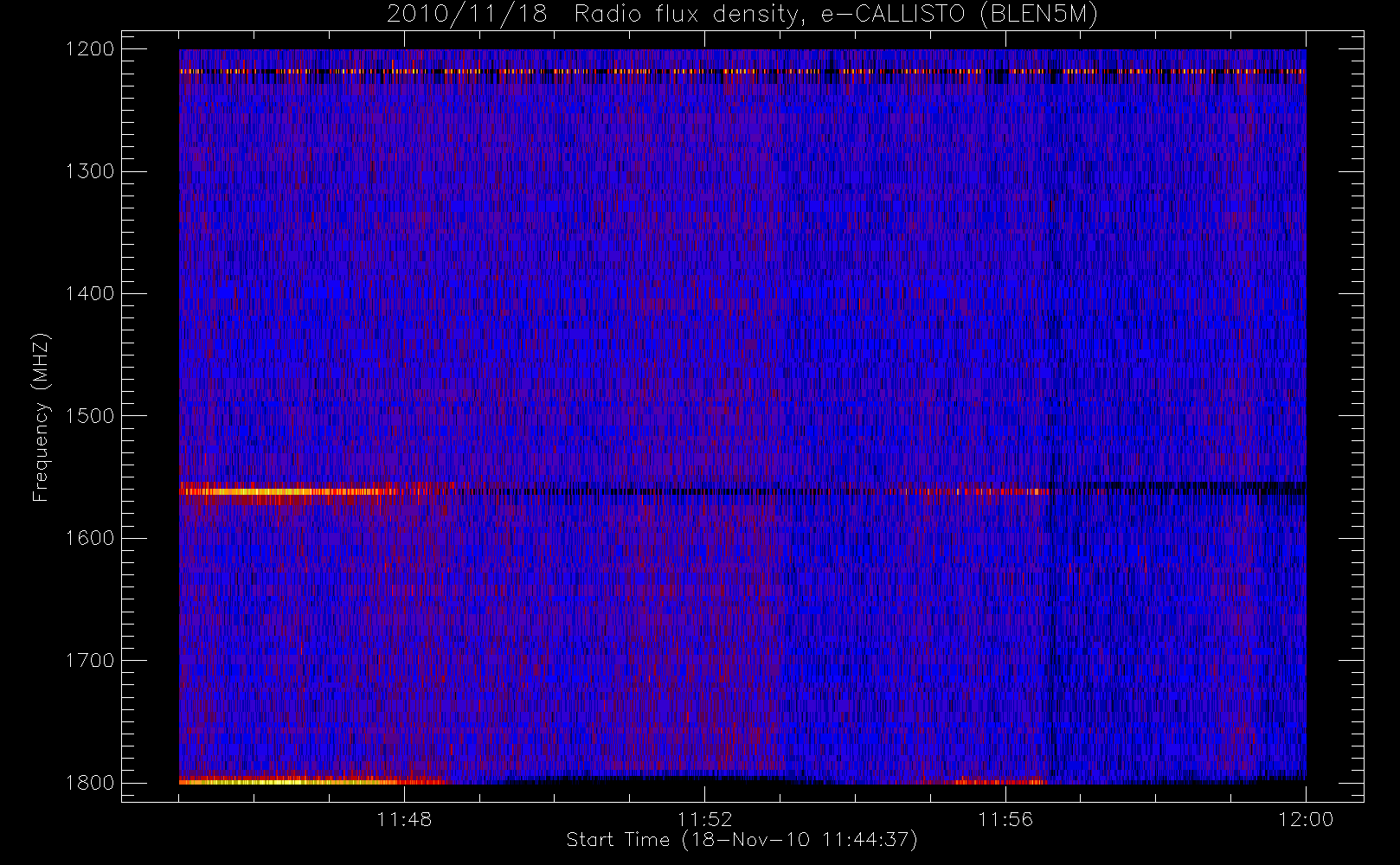Viewport: 1400px width, 865px height.
Task: Click the 1400 frequency tick label
Action: [90, 293]
